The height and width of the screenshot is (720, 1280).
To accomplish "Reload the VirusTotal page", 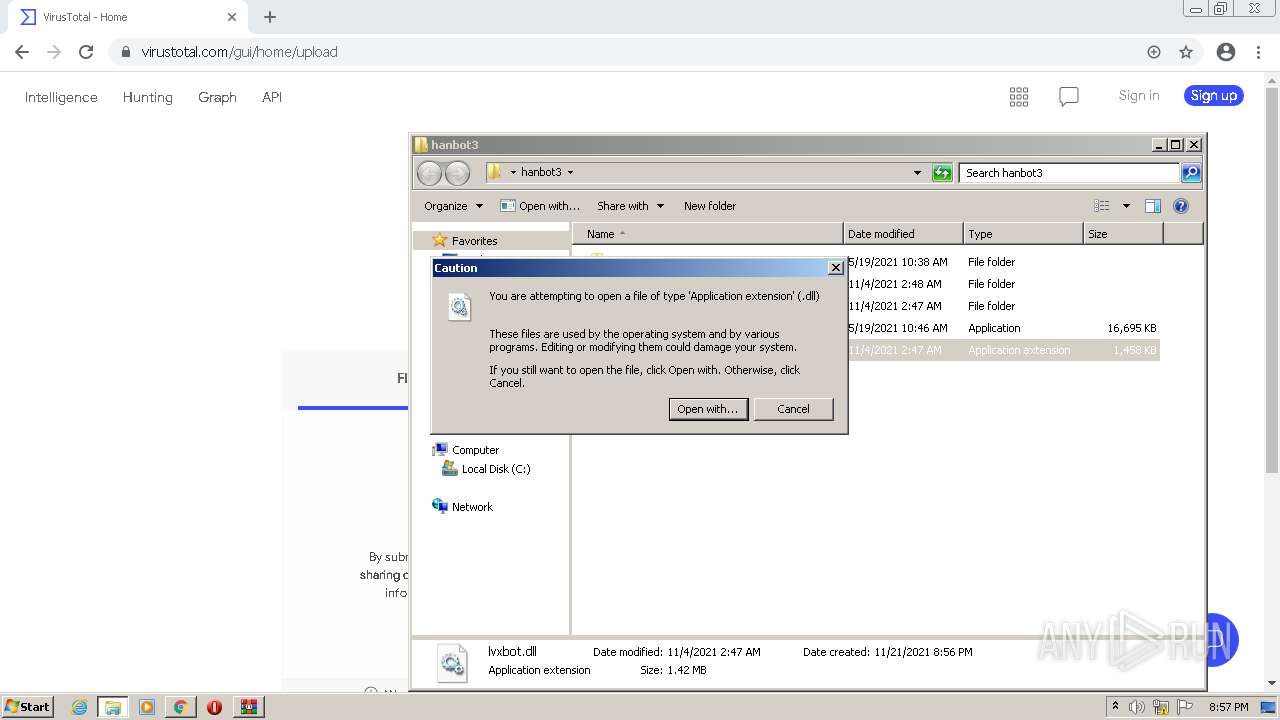I will [x=86, y=52].
